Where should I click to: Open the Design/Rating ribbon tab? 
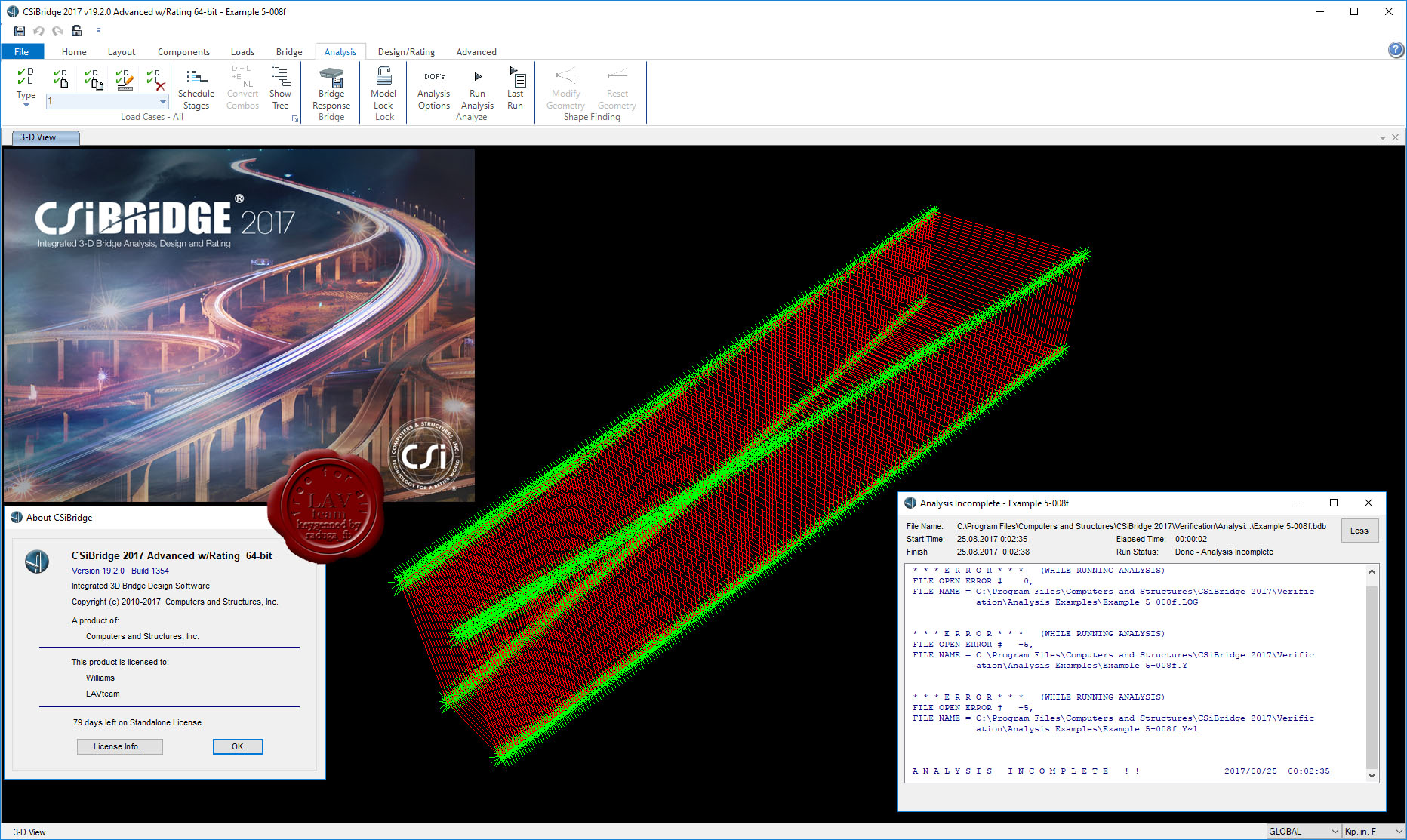point(406,51)
